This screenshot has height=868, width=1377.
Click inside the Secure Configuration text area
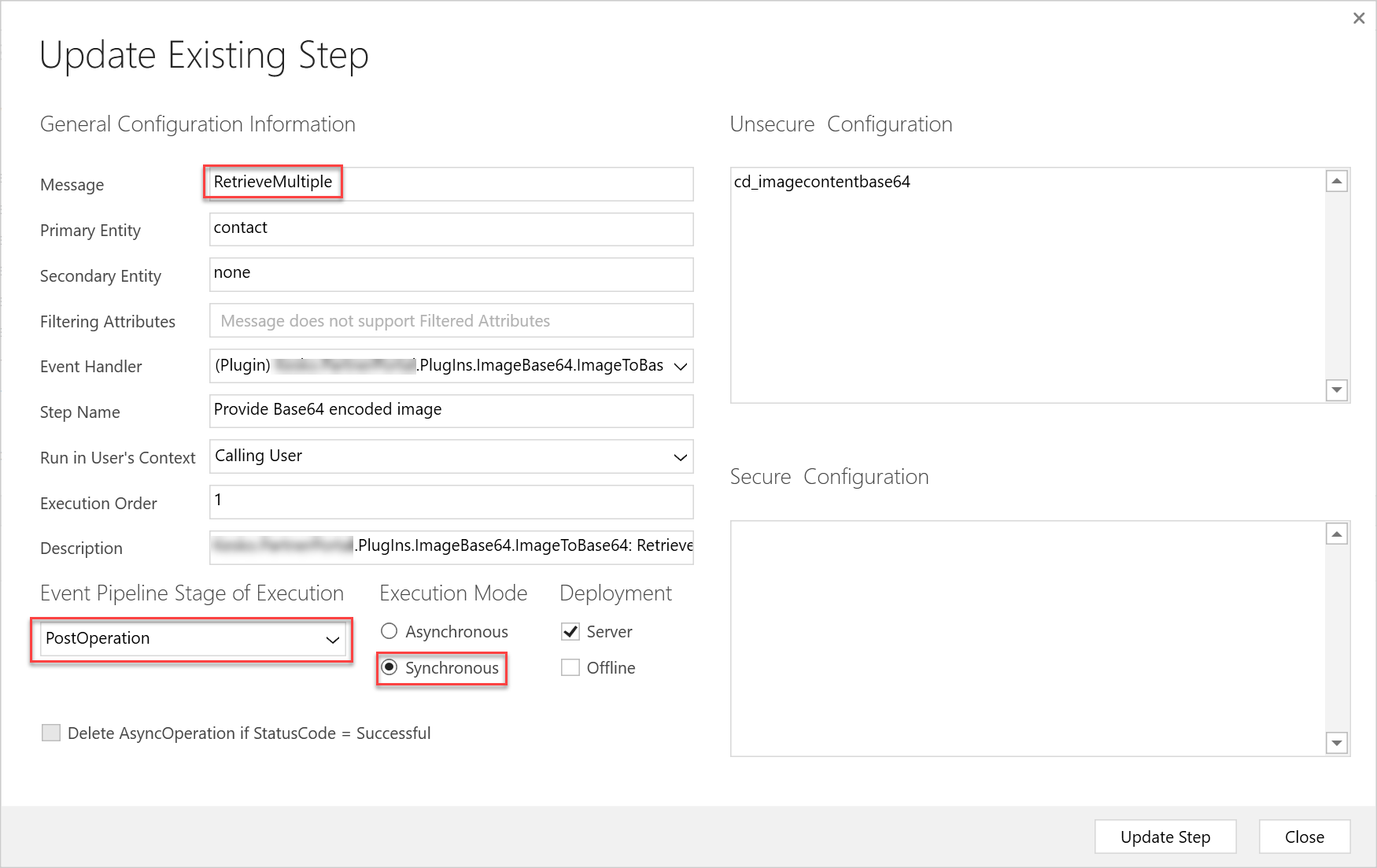tap(1027, 637)
